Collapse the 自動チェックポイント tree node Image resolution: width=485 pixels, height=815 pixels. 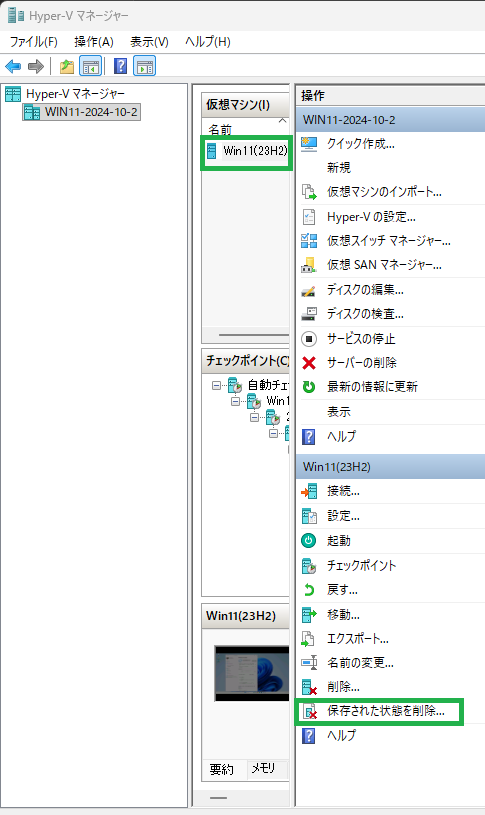click(x=216, y=385)
